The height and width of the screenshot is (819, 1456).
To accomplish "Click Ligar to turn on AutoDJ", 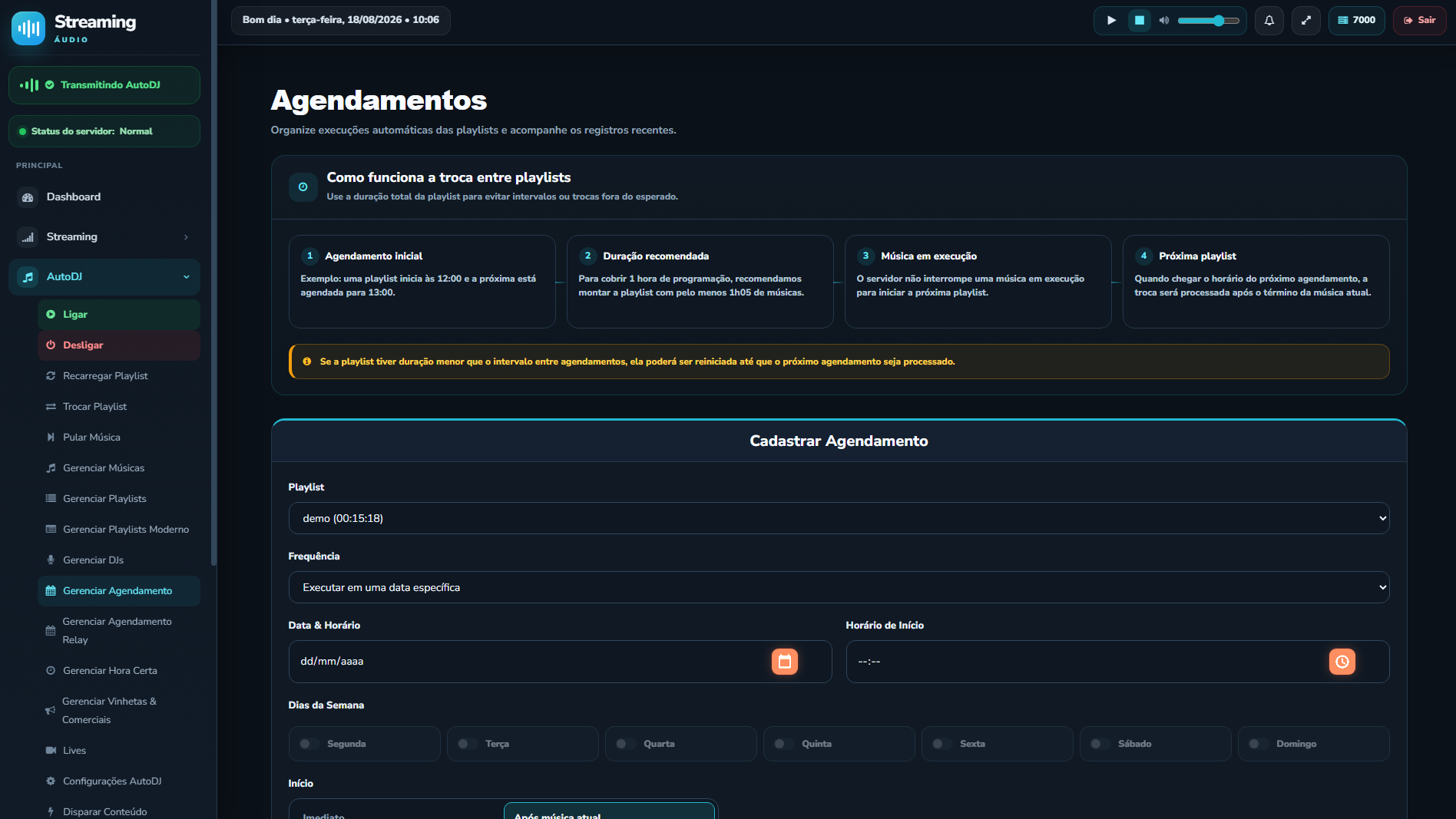I will [x=119, y=315].
